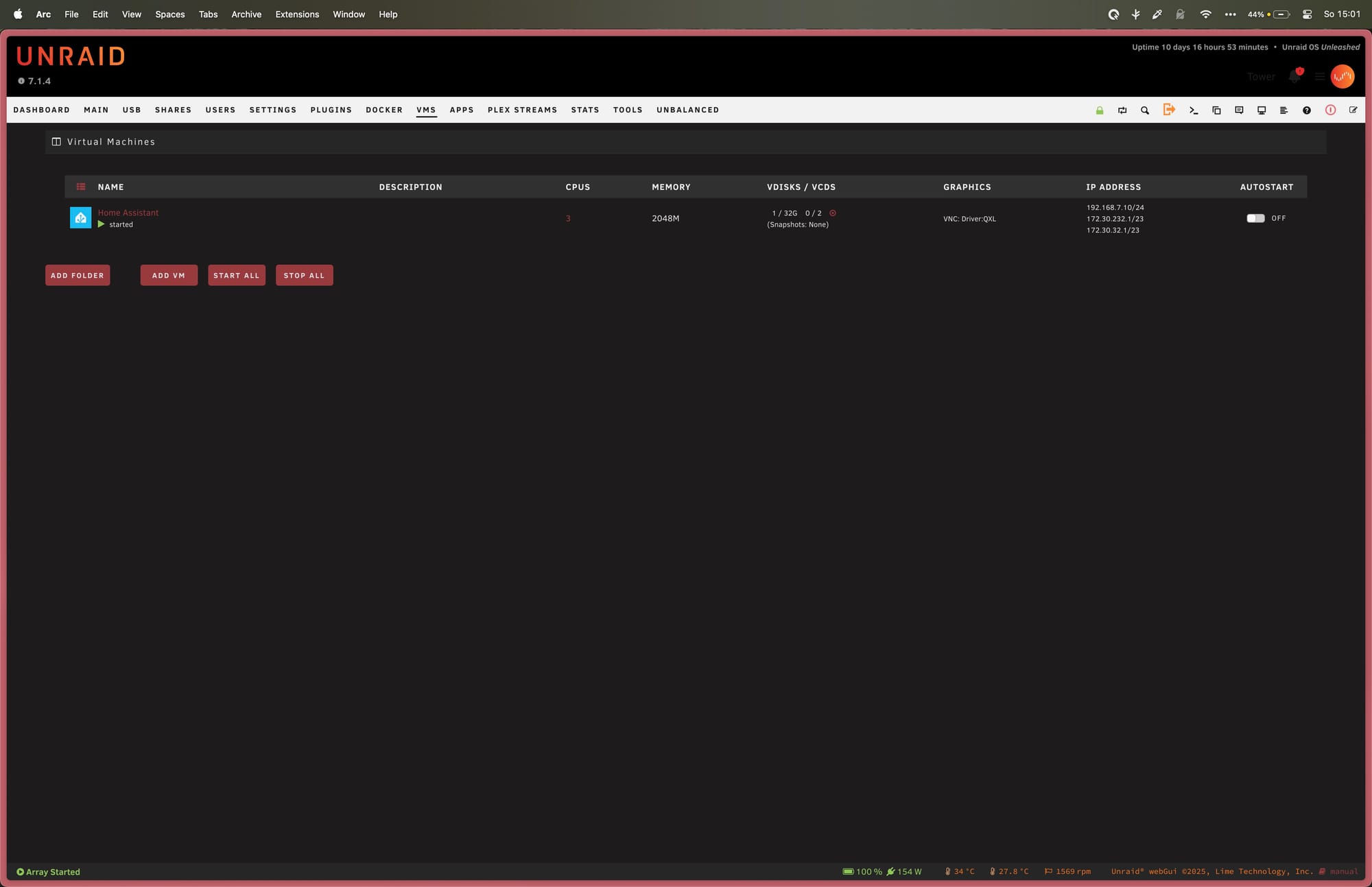This screenshot has height=887, width=1372.
Task: Click the red power icon in the toolbar
Action: pos(1330,110)
